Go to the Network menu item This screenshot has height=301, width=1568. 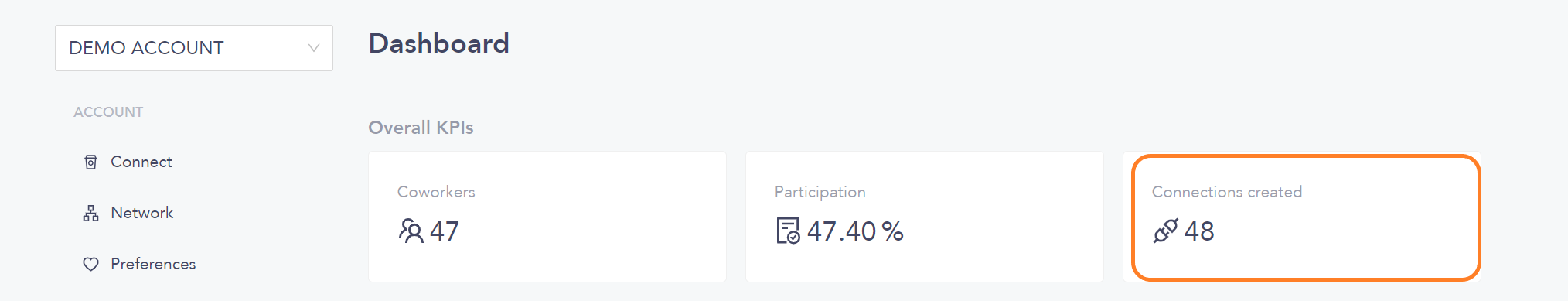(x=142, y=213)
